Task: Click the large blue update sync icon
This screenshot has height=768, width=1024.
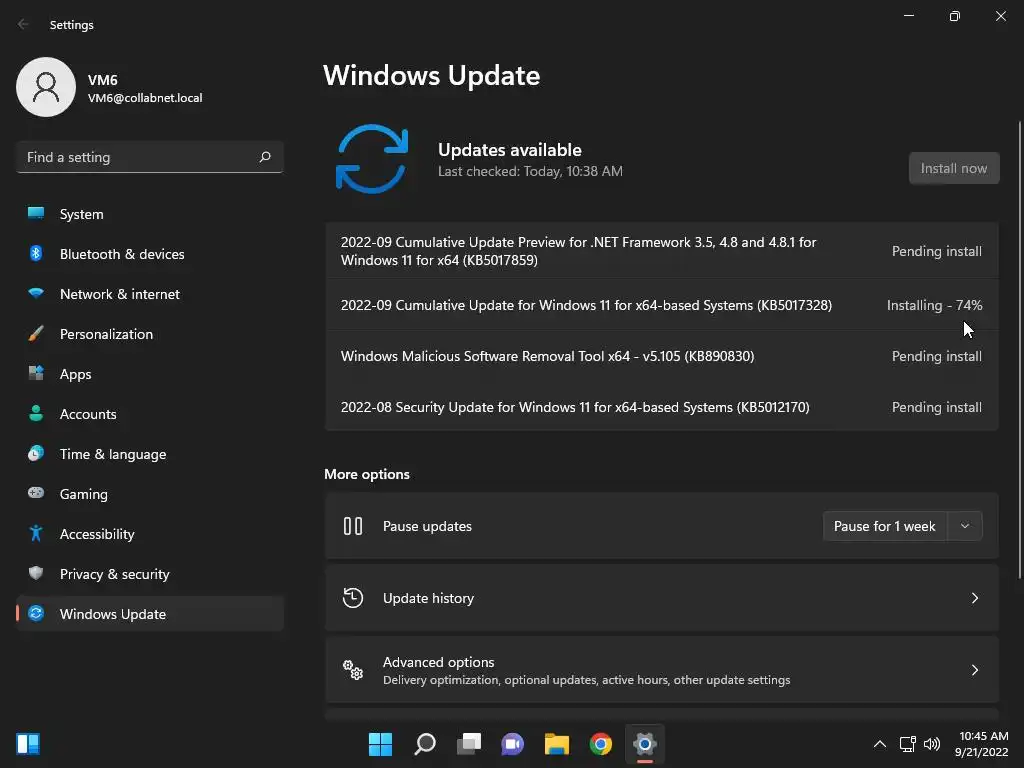Action: tap(372, 159)
